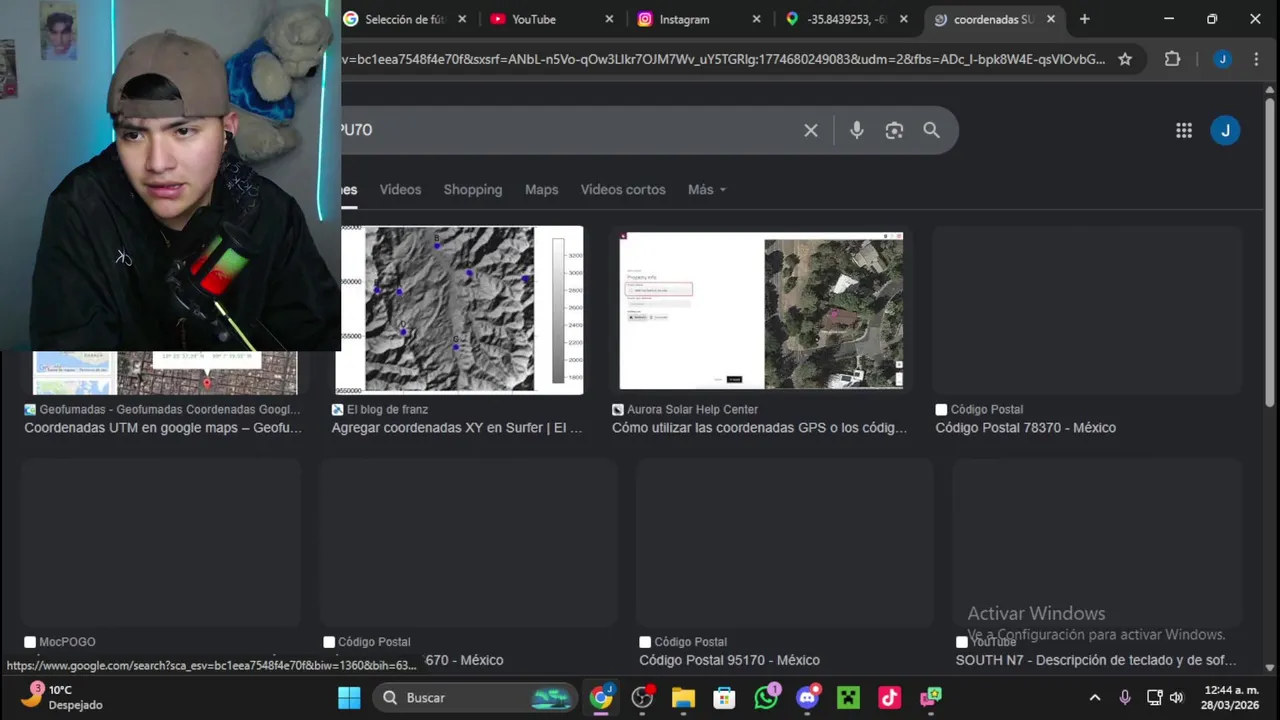Open OBS Studio from the taskbar
The width and height of the screenshot is (1280, 720).
coord(643,697)
